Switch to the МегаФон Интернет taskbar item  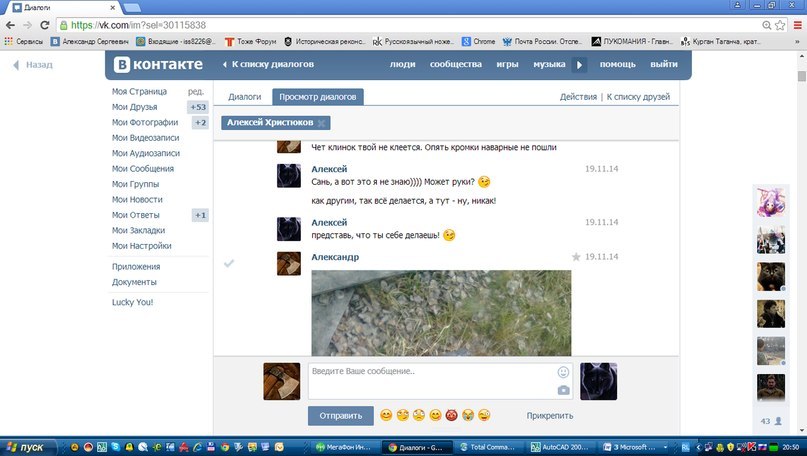pyautogui.click(x=344, y=447)
